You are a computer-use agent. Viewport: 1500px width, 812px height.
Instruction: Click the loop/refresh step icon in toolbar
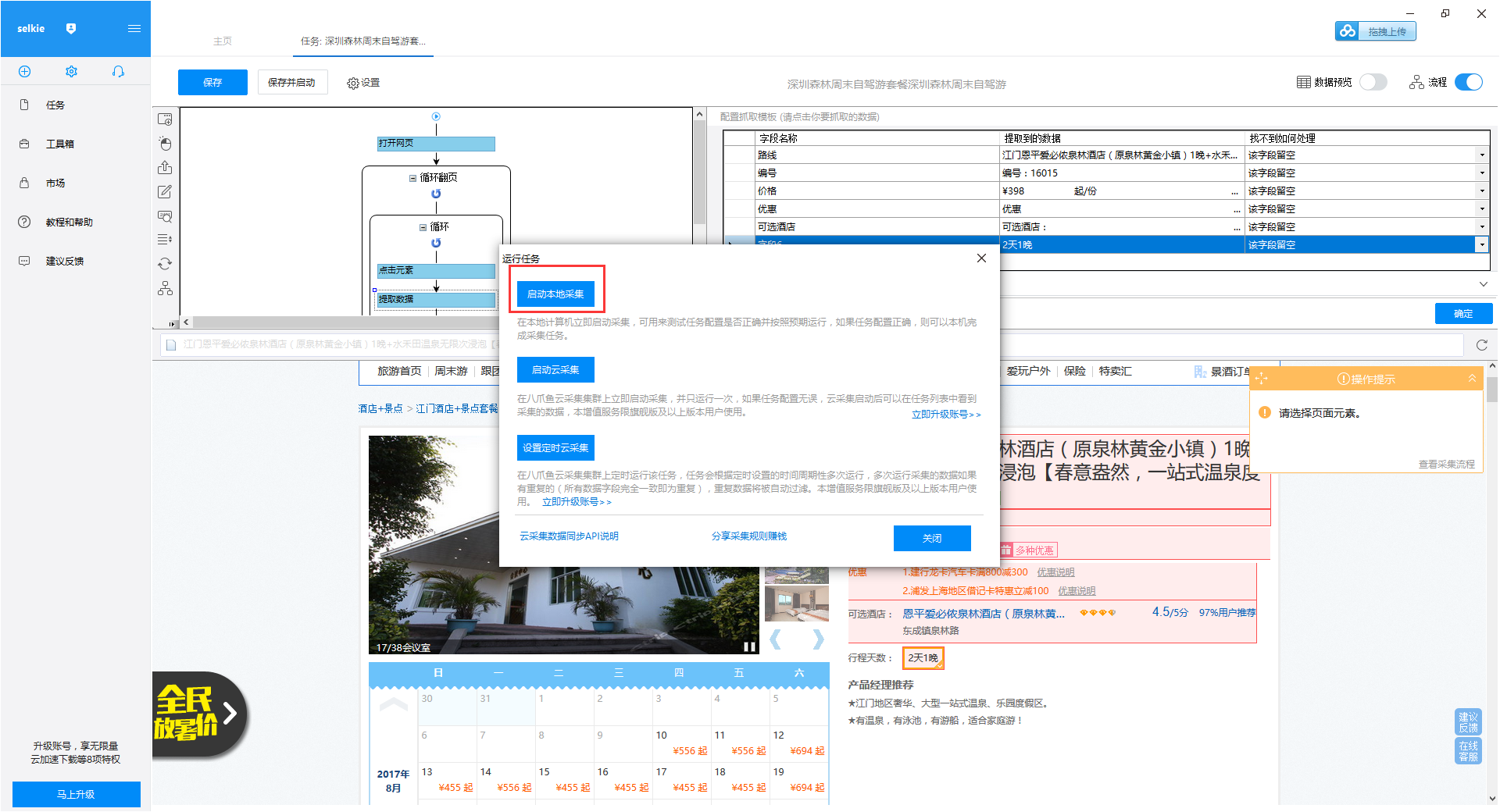[165, 264]
